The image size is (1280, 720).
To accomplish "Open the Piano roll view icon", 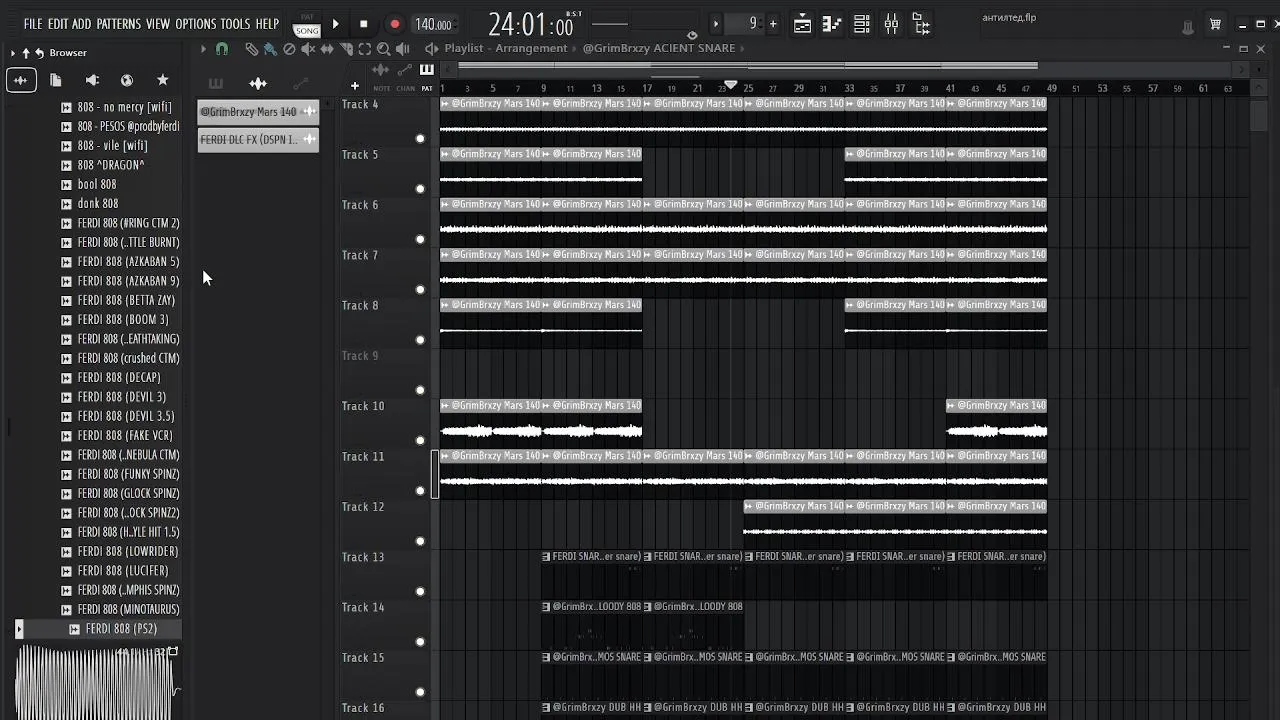I will pos(832,25).
